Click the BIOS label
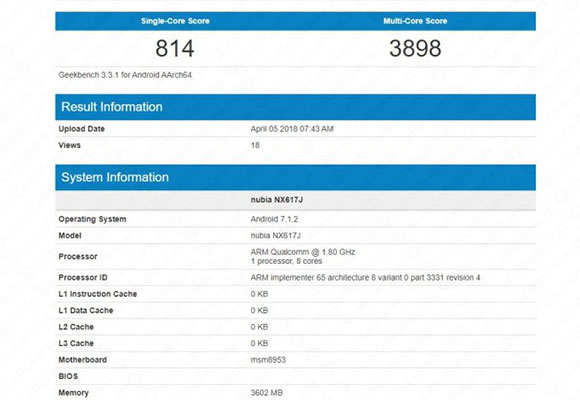This screenshot has height=400, width=580. coord(68,376)
